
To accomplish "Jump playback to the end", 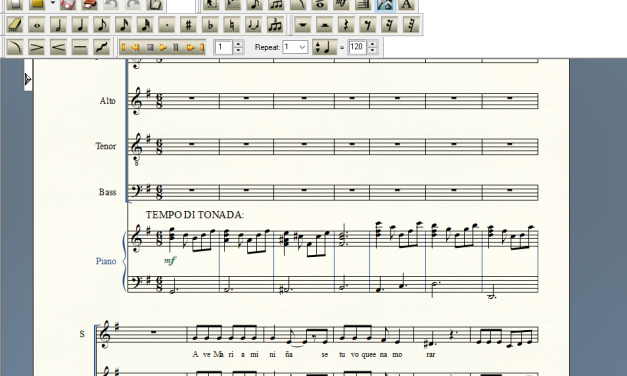I will click(x=202, y=47).
